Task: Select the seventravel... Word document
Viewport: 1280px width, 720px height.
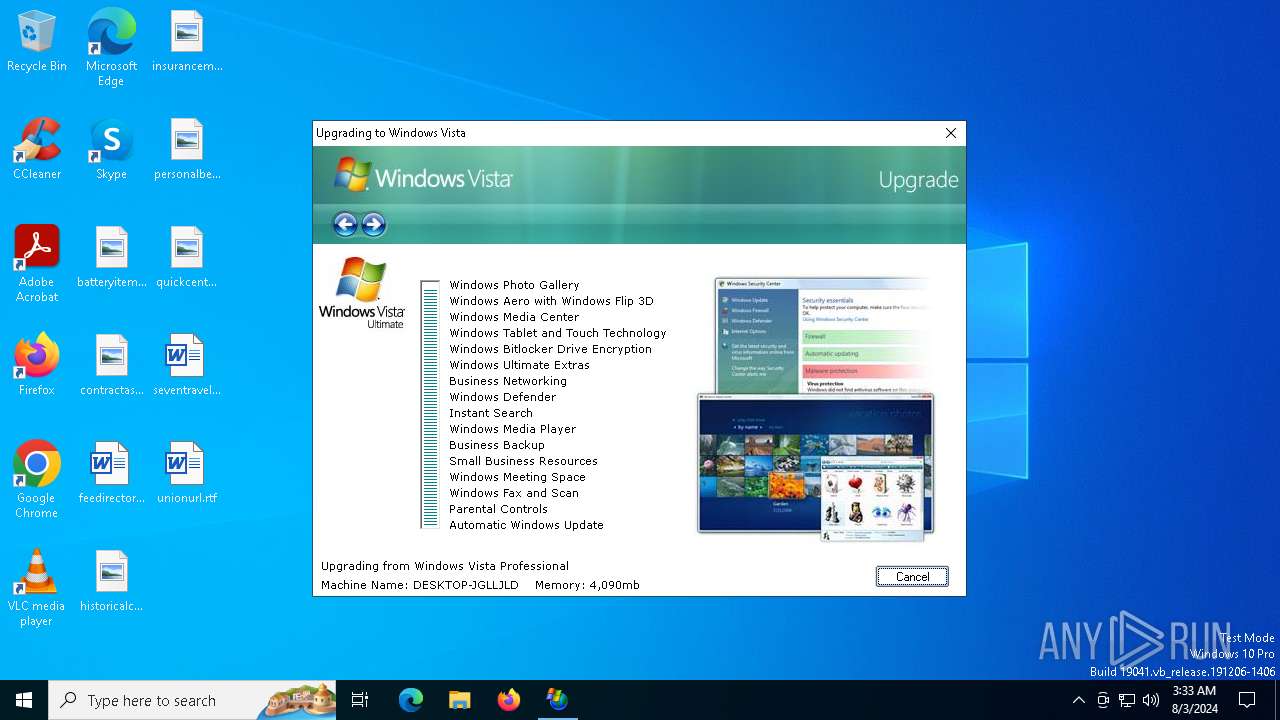Action: pos(187,366)
